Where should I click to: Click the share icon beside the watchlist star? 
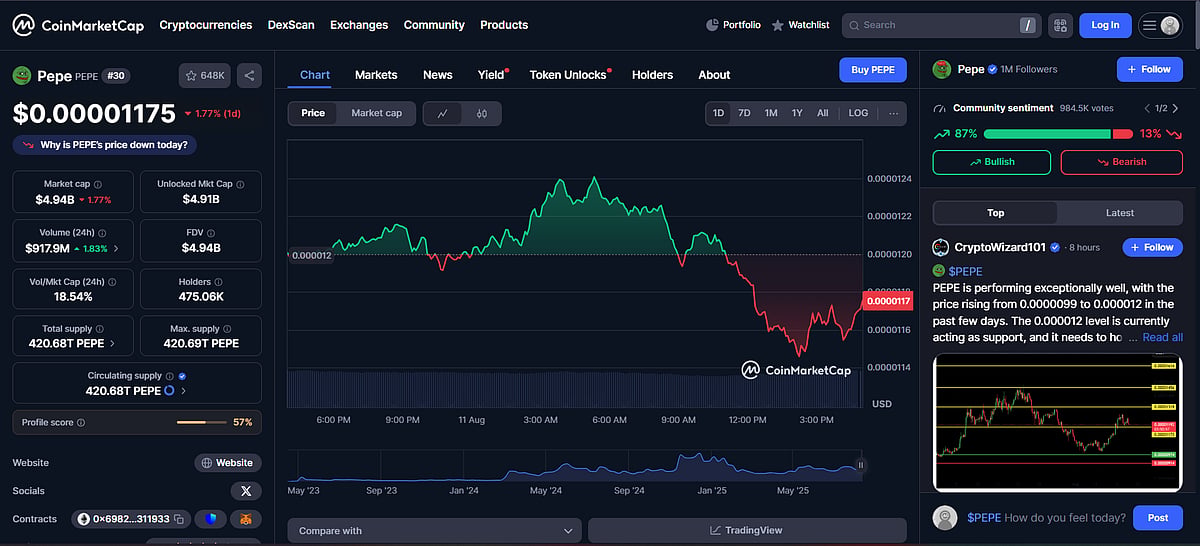pyautogui.click(x=250, y=75)
